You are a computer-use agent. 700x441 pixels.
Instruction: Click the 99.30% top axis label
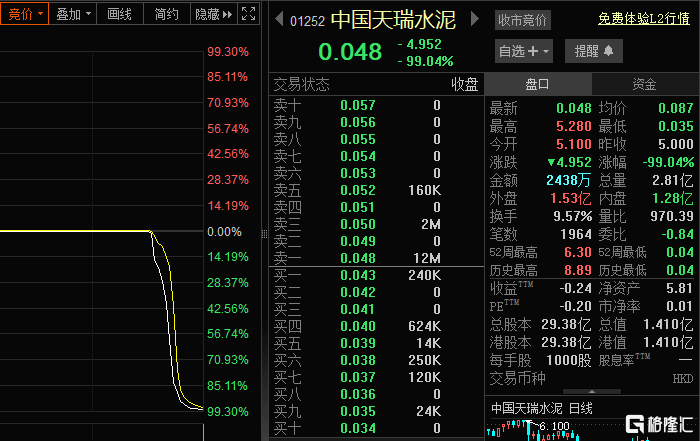tap(228, 52)
